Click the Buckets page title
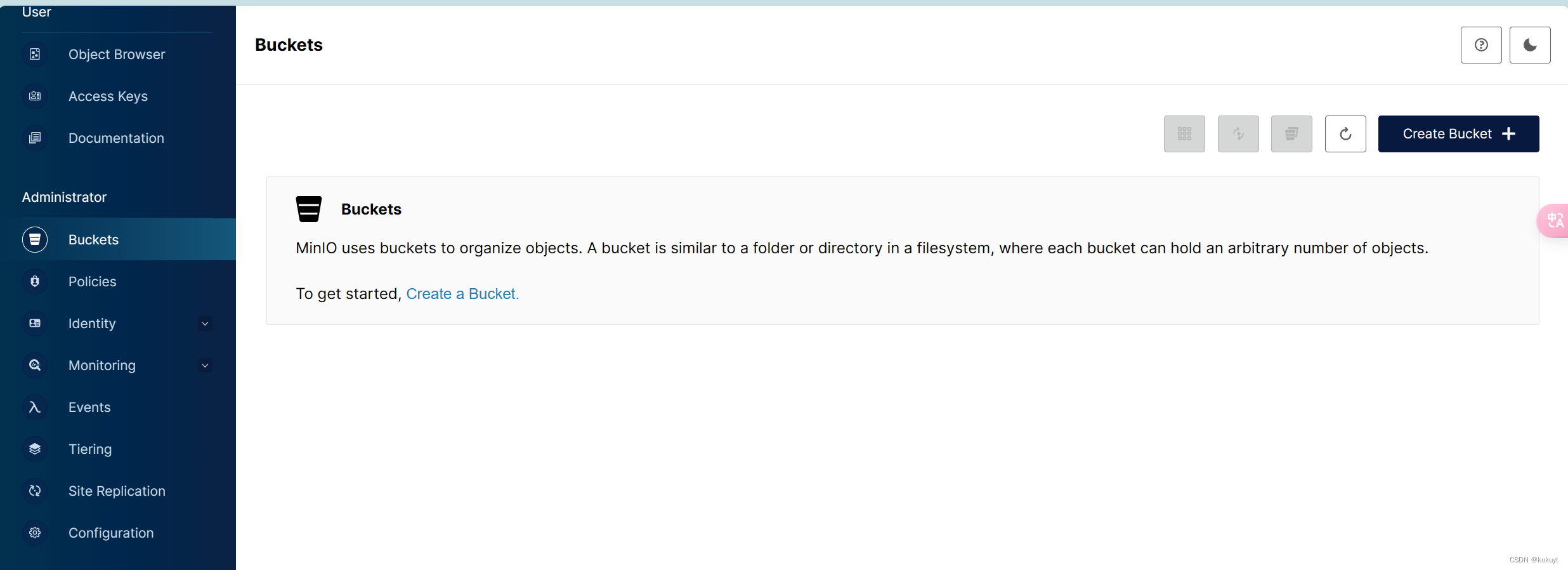 289,45
